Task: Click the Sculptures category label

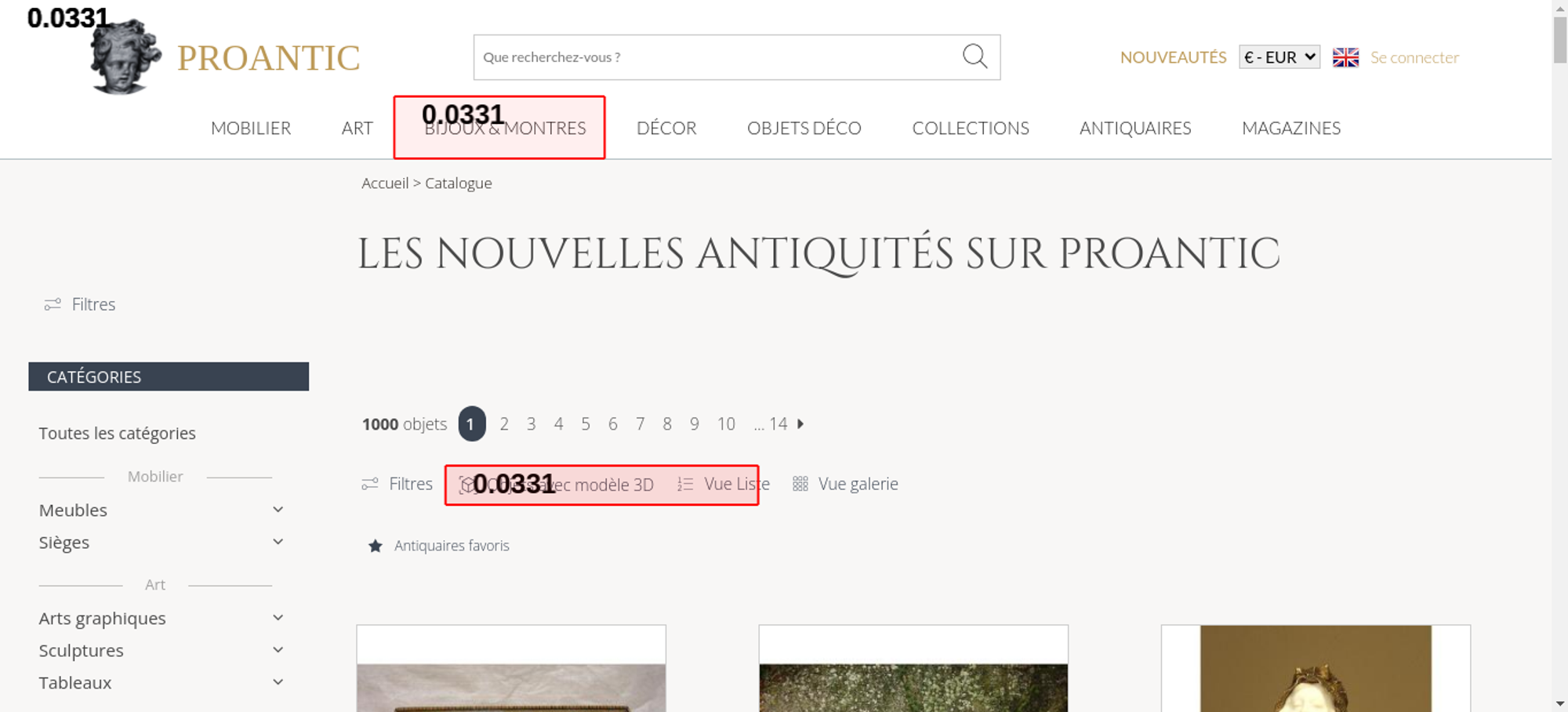Action: click(82, 651)
